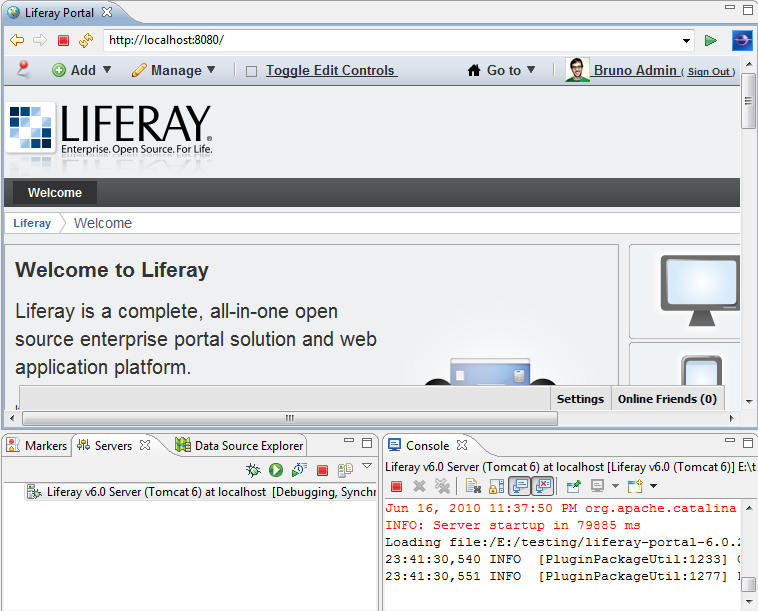The height and width of the screenshot is (611, 758).
Task: Start the server in debug mode
Action: 254,469
